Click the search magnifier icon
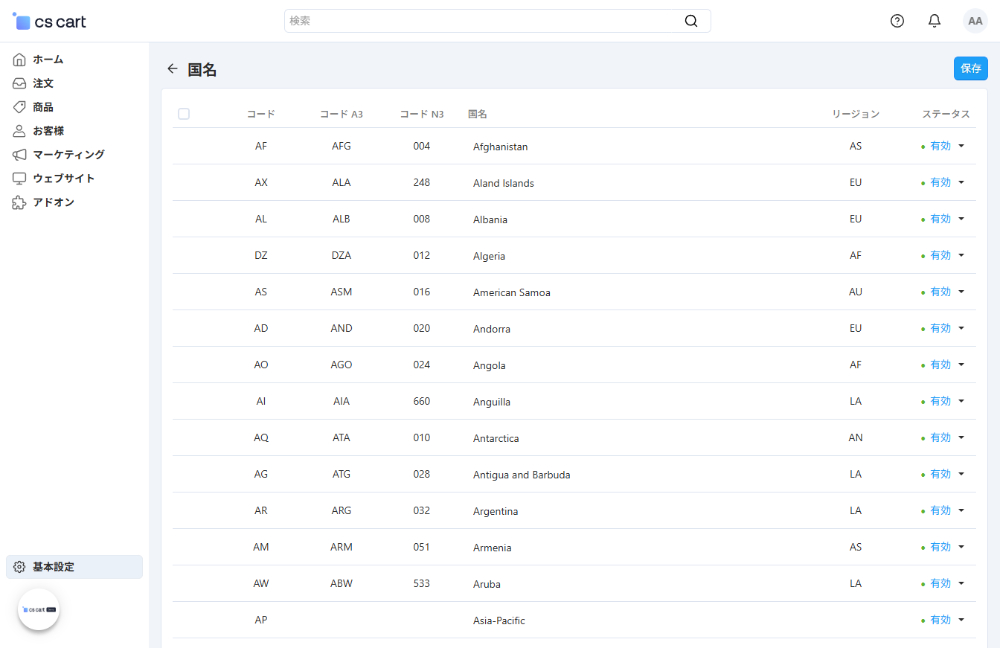This screenshot has height=648, width=1000. point(691,21)
